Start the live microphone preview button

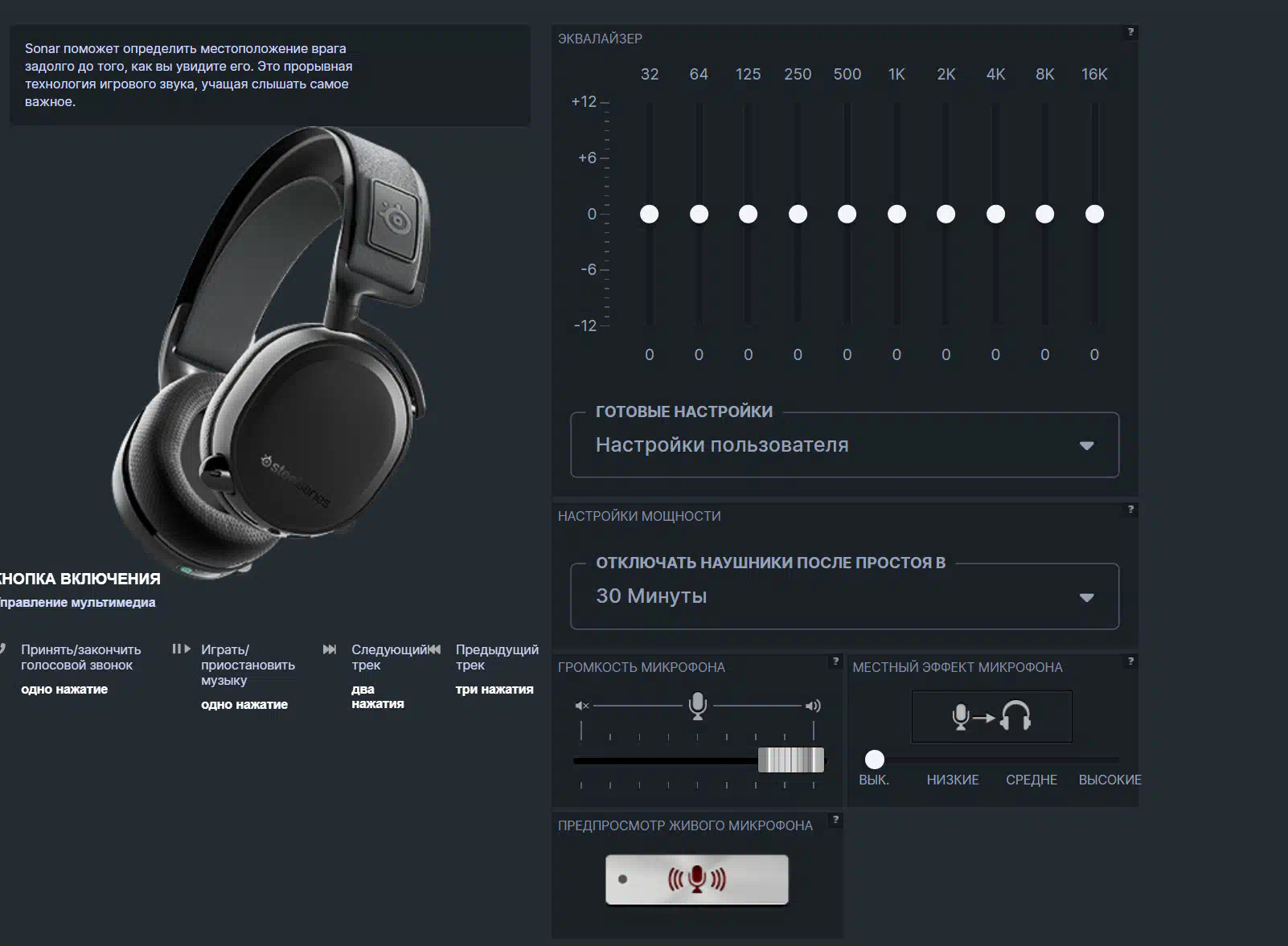696,879
